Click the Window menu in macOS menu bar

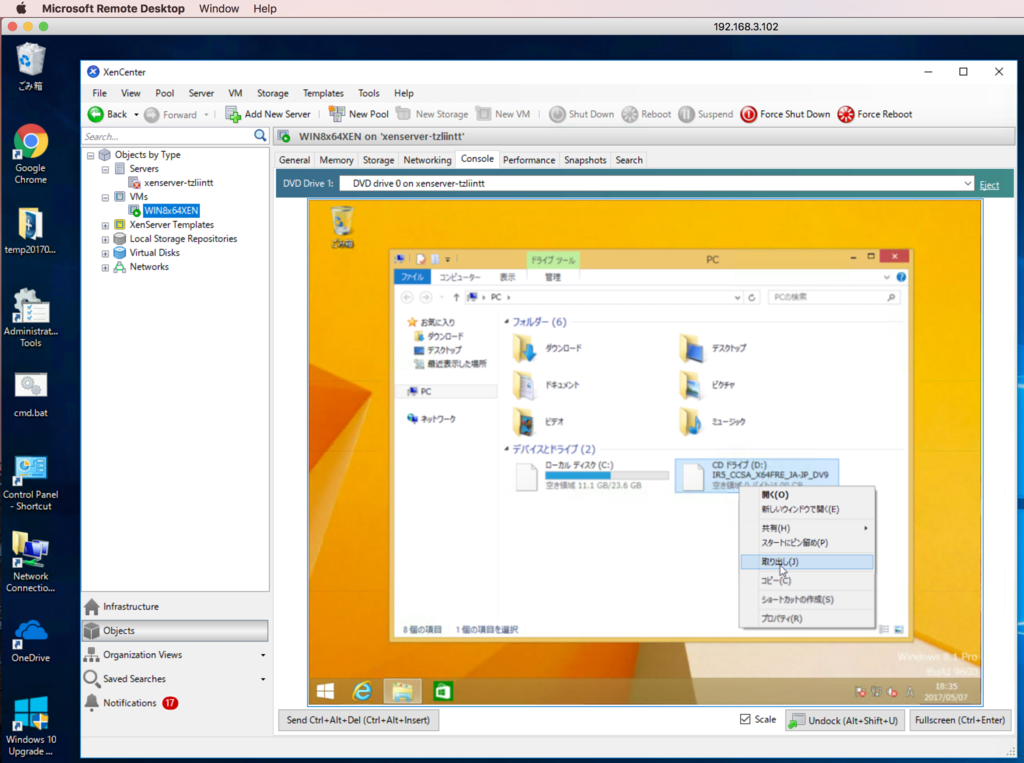(x=219, y=8)
